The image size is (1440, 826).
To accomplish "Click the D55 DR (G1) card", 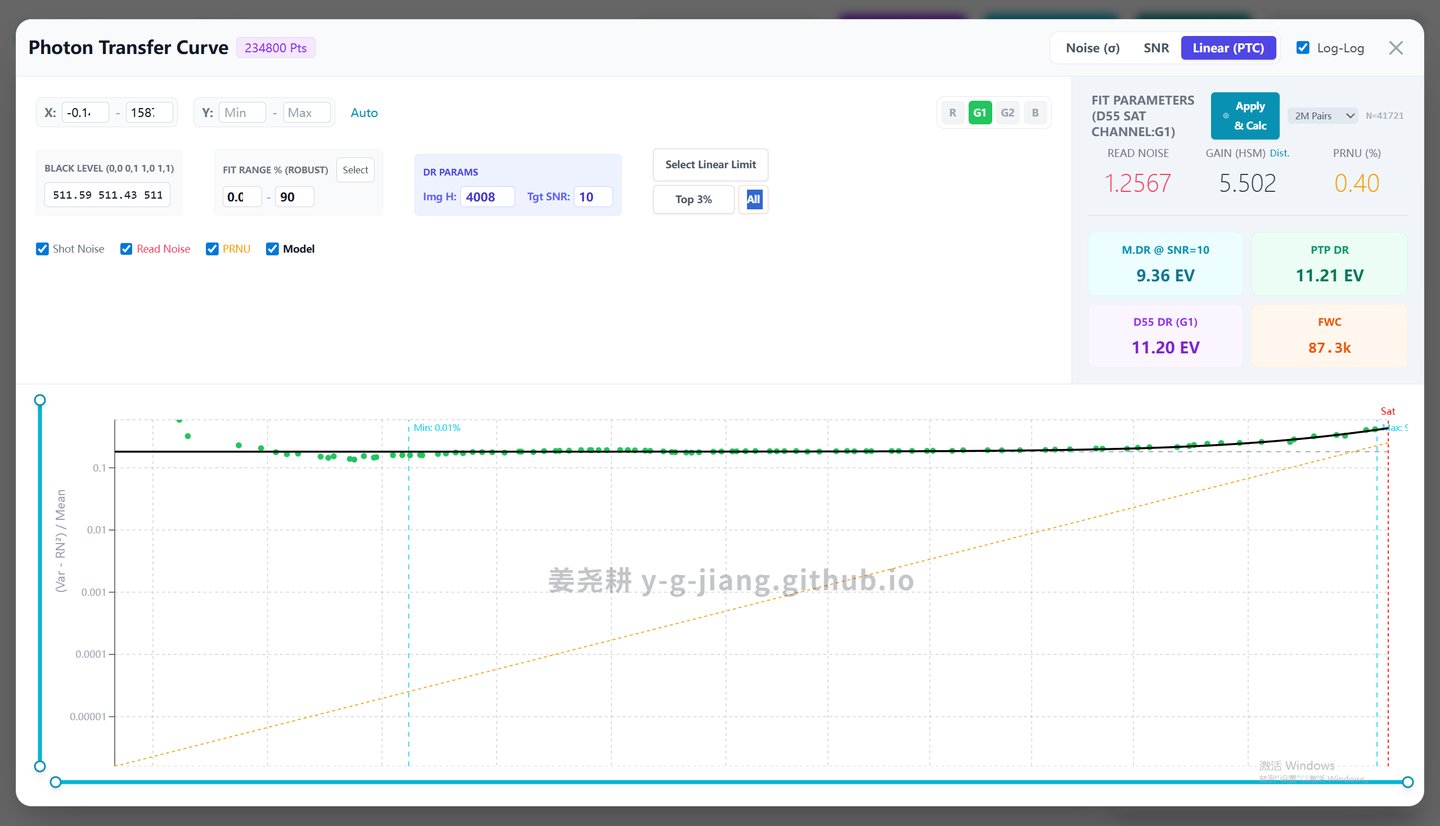I will click(x=1166, y=336).
